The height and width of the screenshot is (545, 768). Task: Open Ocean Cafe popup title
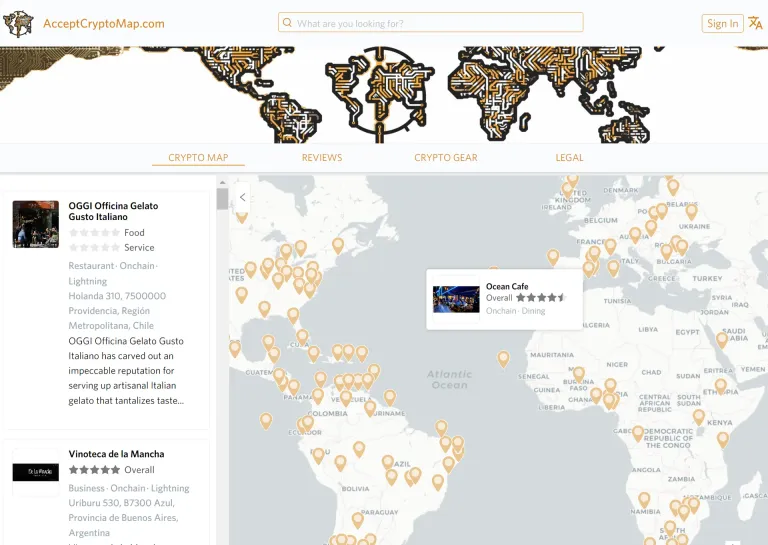[507, 286]
